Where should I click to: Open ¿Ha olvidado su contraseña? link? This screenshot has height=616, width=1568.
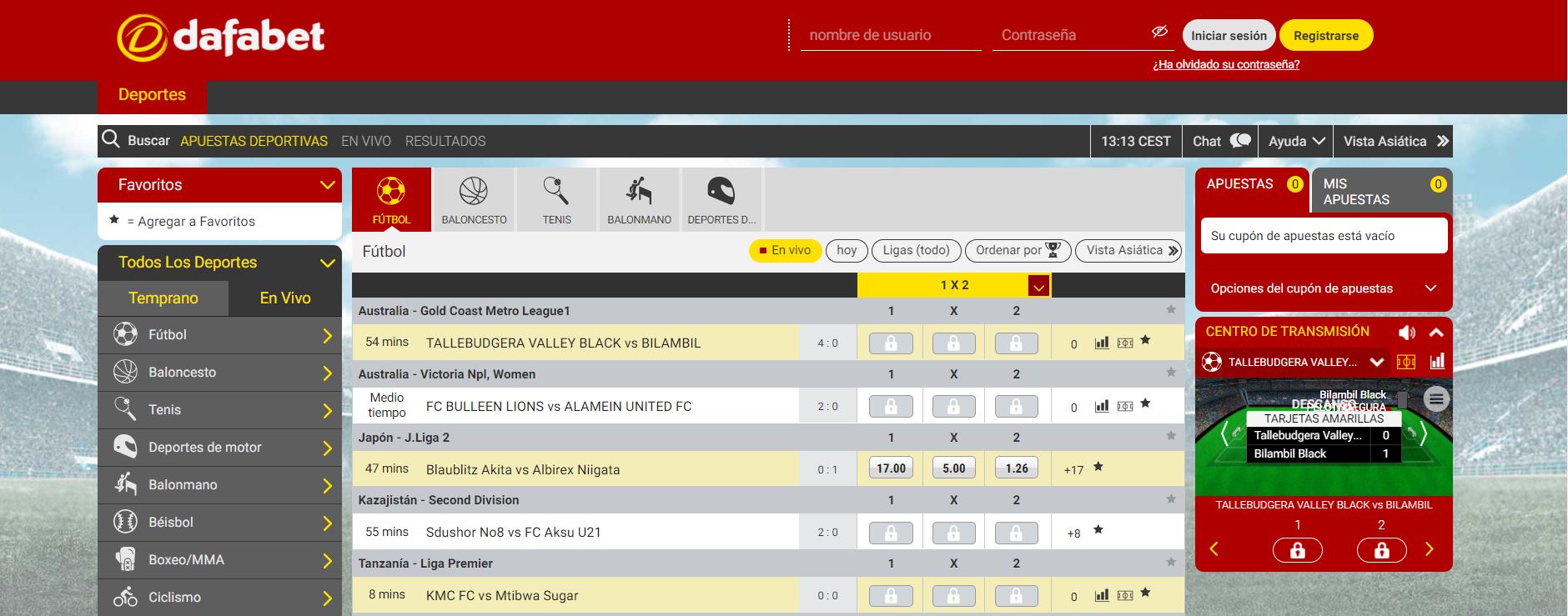[1226, 64]
